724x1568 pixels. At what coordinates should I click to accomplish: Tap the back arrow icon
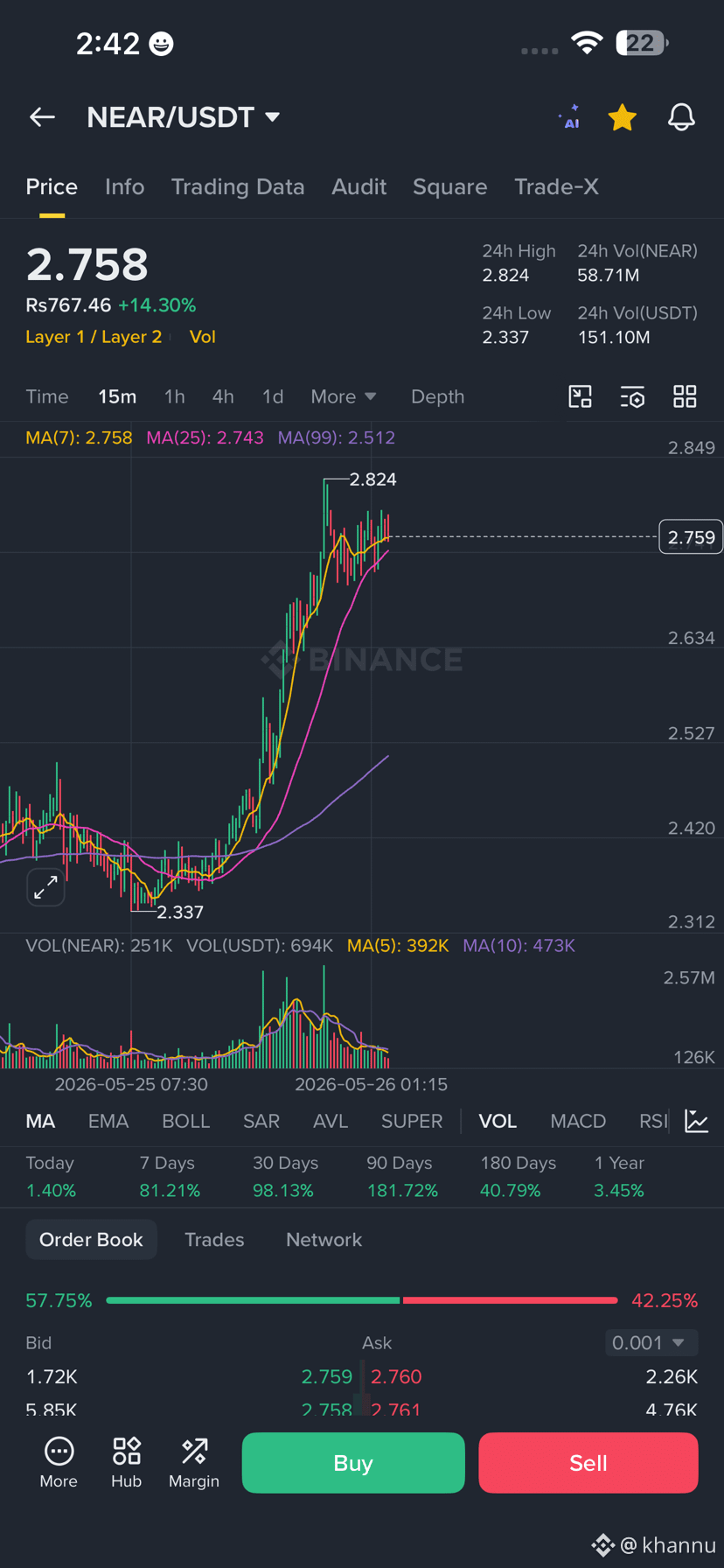(x=42, y=117)
